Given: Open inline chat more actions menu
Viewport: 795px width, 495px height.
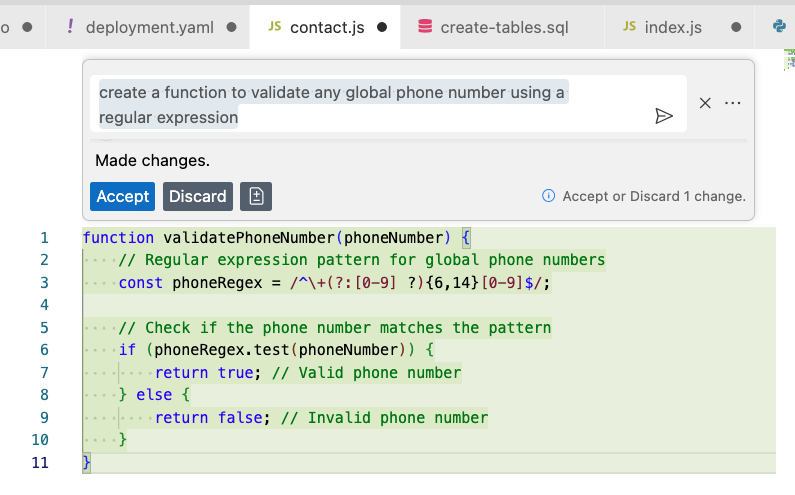Looking at the screenshot, I should (733, 103).
